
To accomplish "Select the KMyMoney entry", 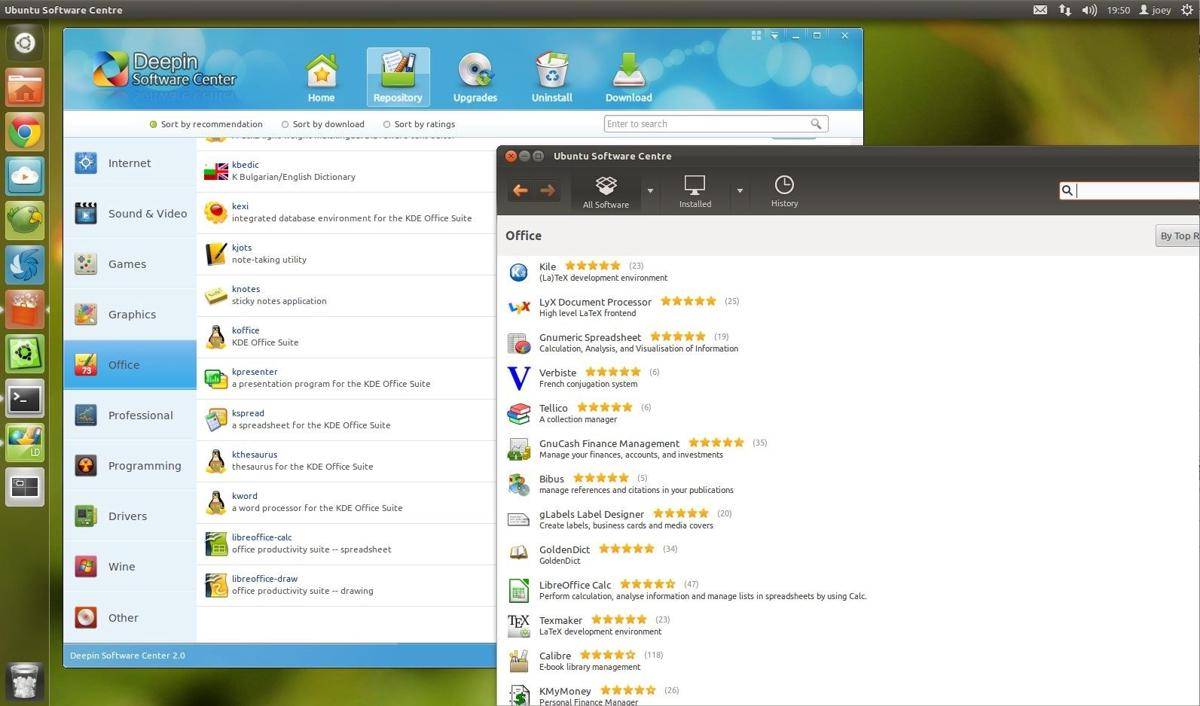I will tap(850, 695).
